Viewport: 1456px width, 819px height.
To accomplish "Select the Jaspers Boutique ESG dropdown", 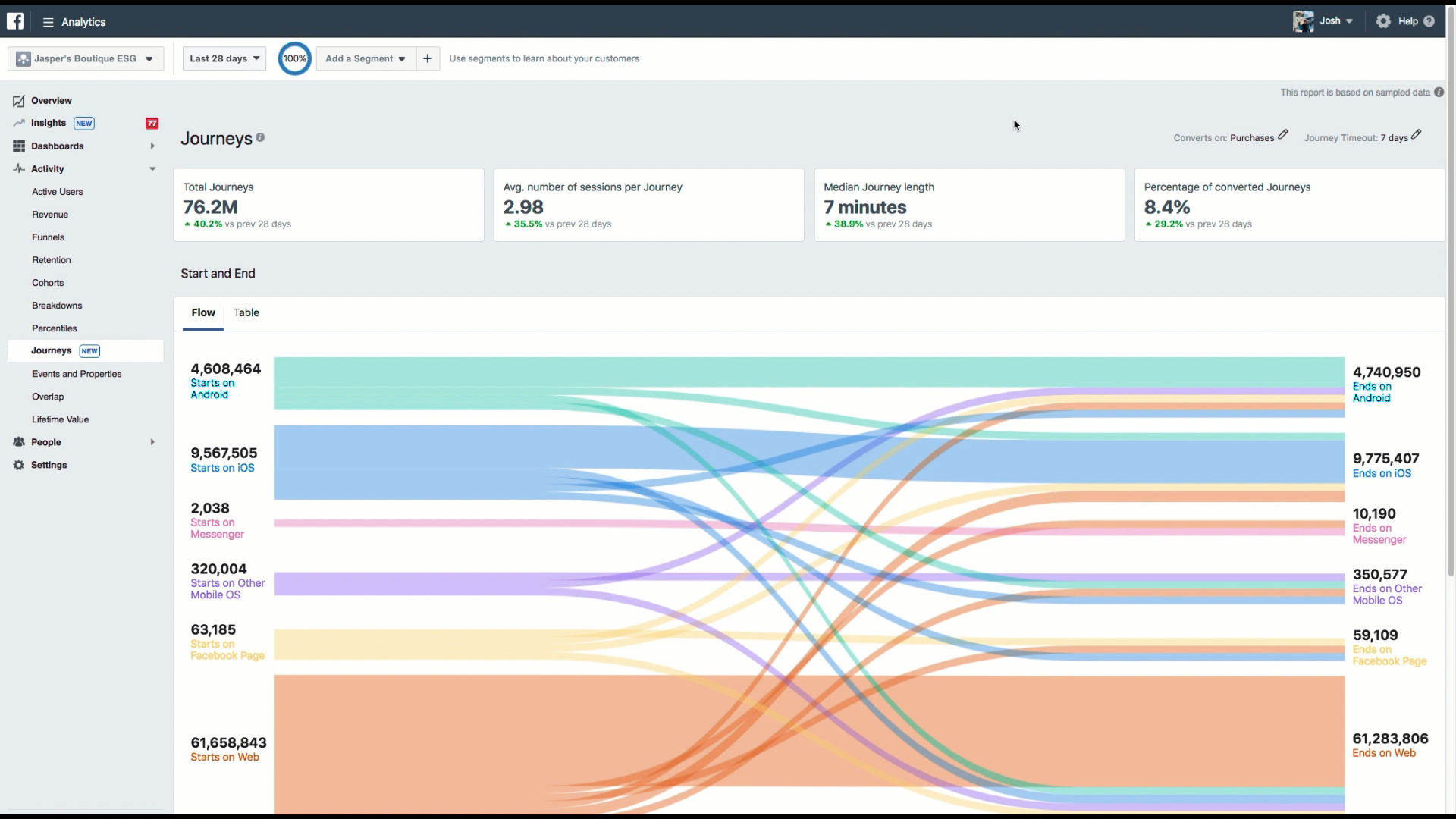I will tap(85, 58).
